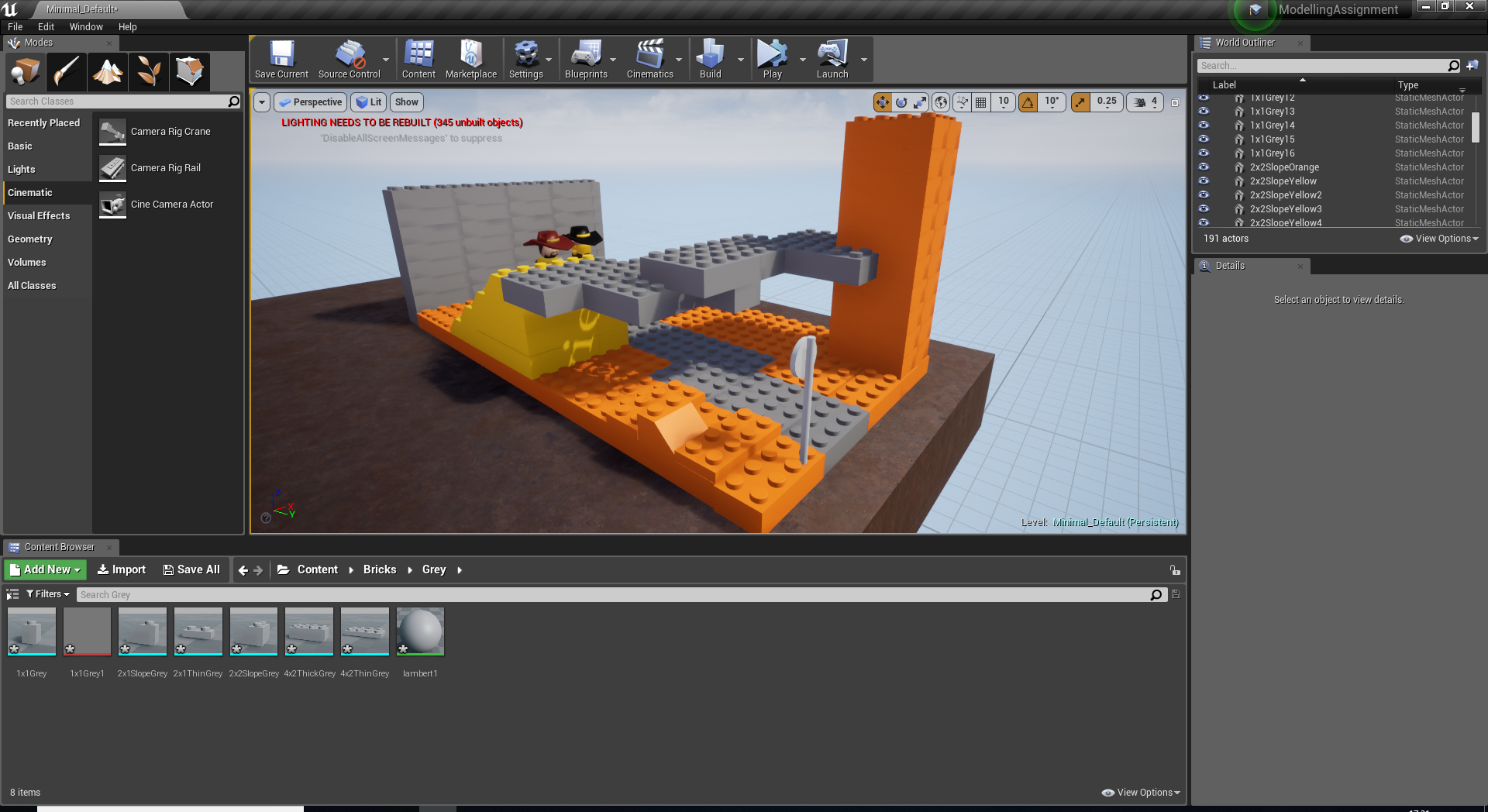Click the Import button
The height and width of the screenshot is (812, 1488).
pos(122,569)
